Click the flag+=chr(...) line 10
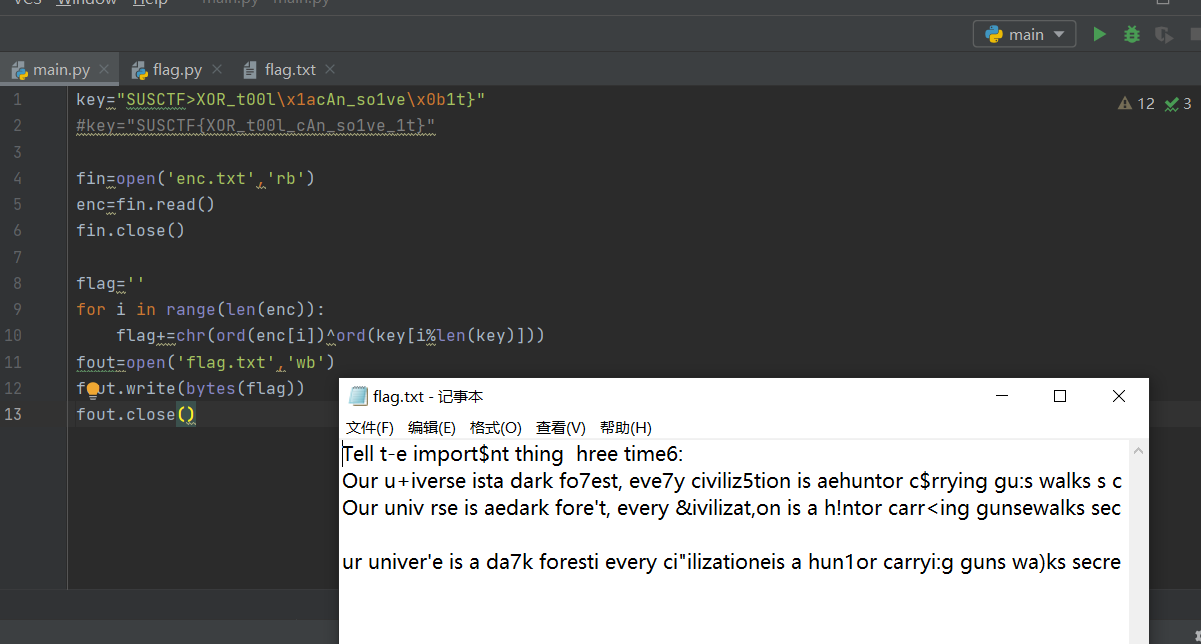 point(331,335)
